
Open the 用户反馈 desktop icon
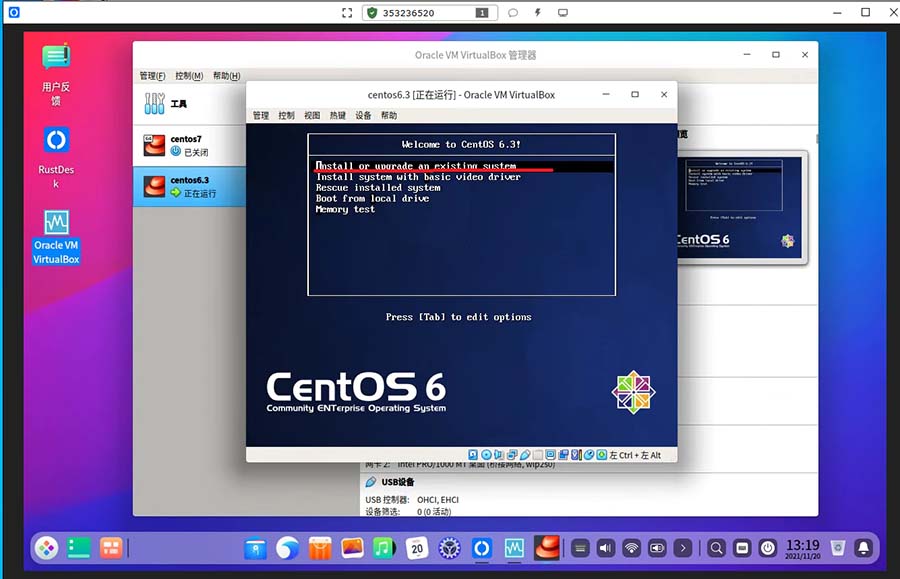[56, 57]
